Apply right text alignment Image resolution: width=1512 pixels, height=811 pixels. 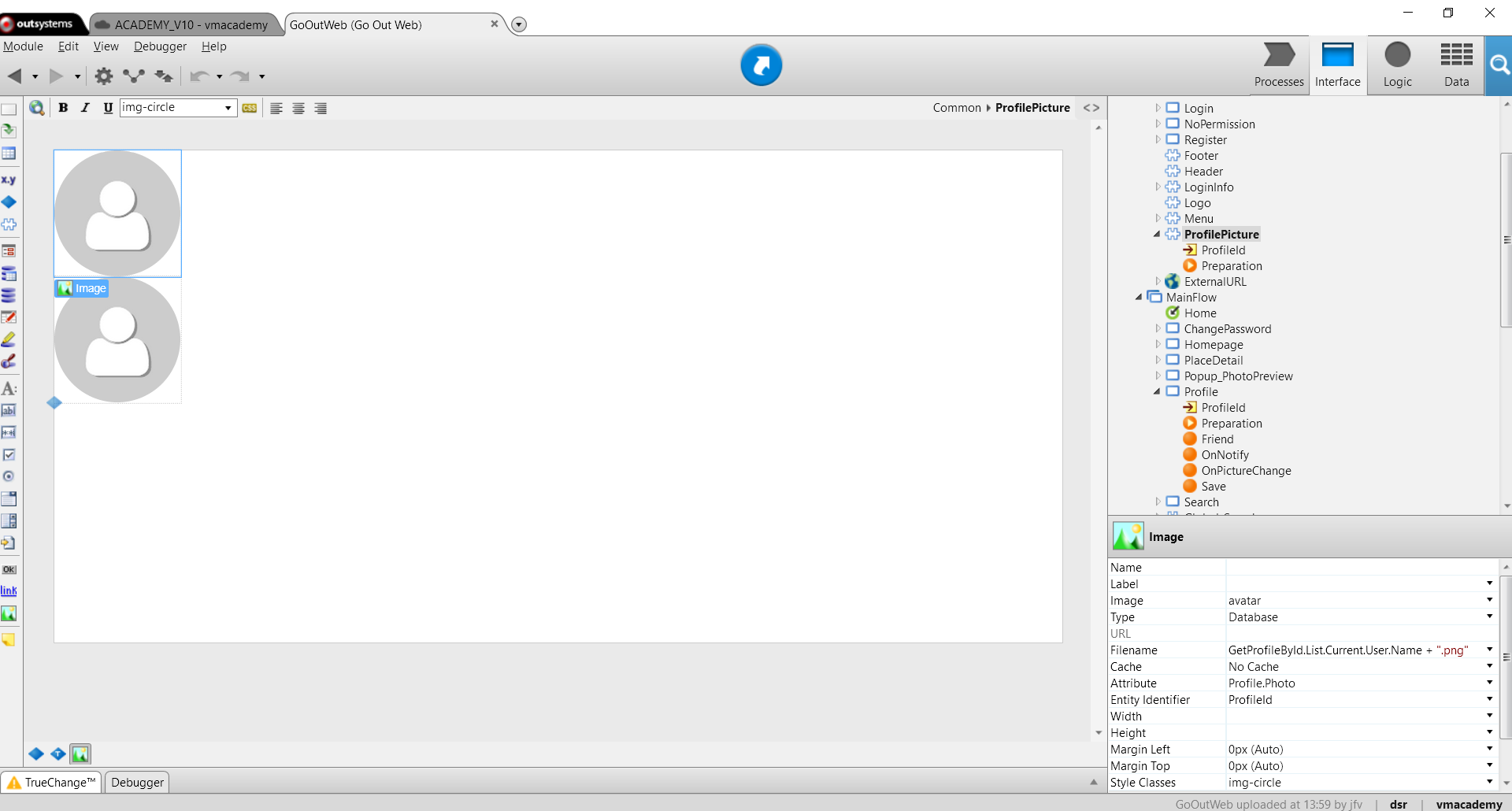click(x=321, y=108)
